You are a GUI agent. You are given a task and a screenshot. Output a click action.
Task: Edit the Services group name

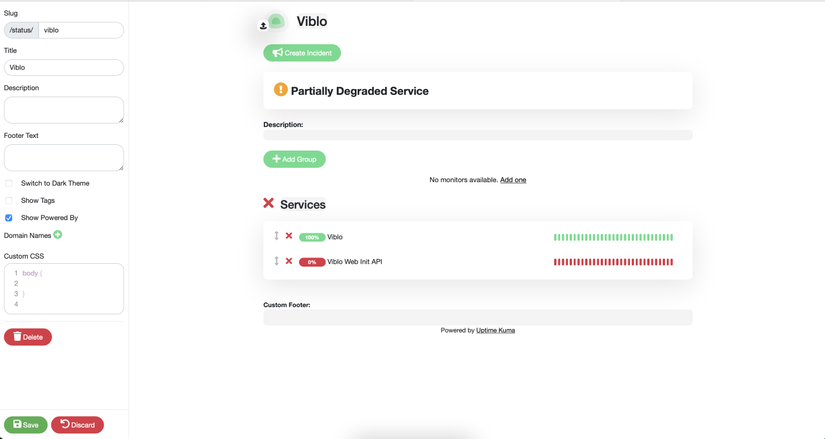click(x=303, y=204)
